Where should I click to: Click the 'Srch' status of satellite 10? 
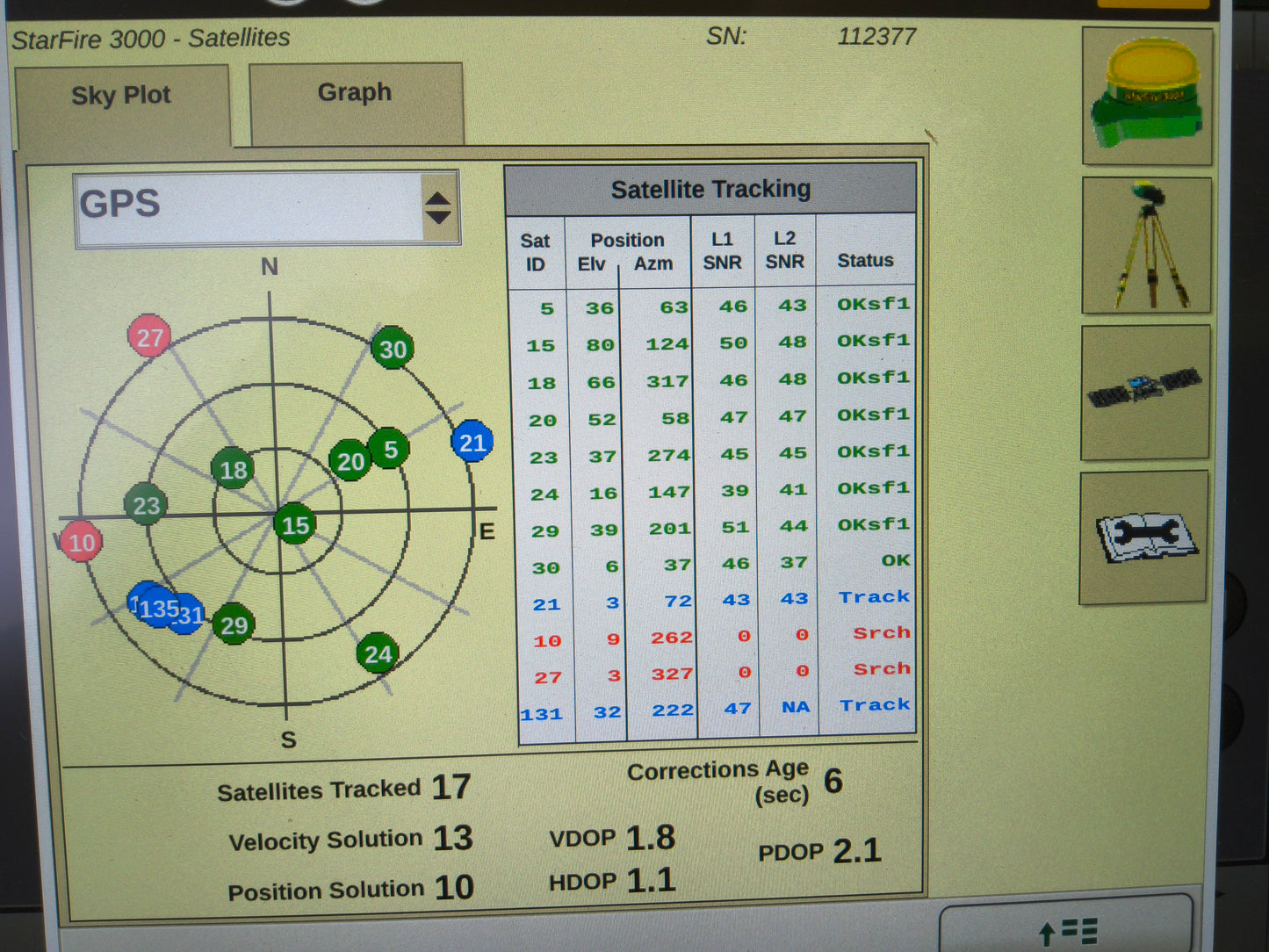[882, 633]
